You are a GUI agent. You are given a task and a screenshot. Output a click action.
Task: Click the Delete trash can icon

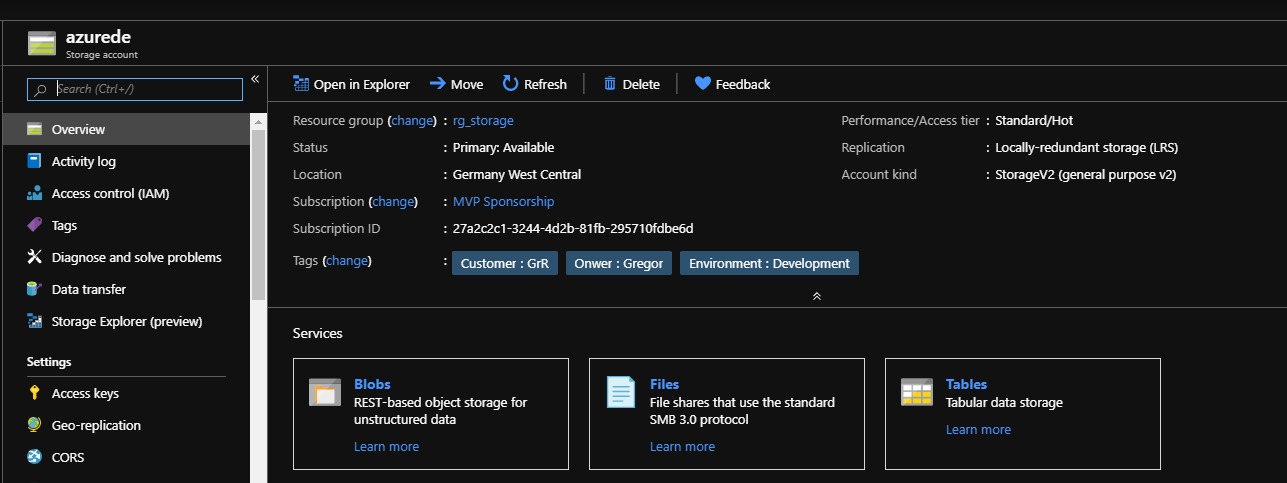[609, 84]
